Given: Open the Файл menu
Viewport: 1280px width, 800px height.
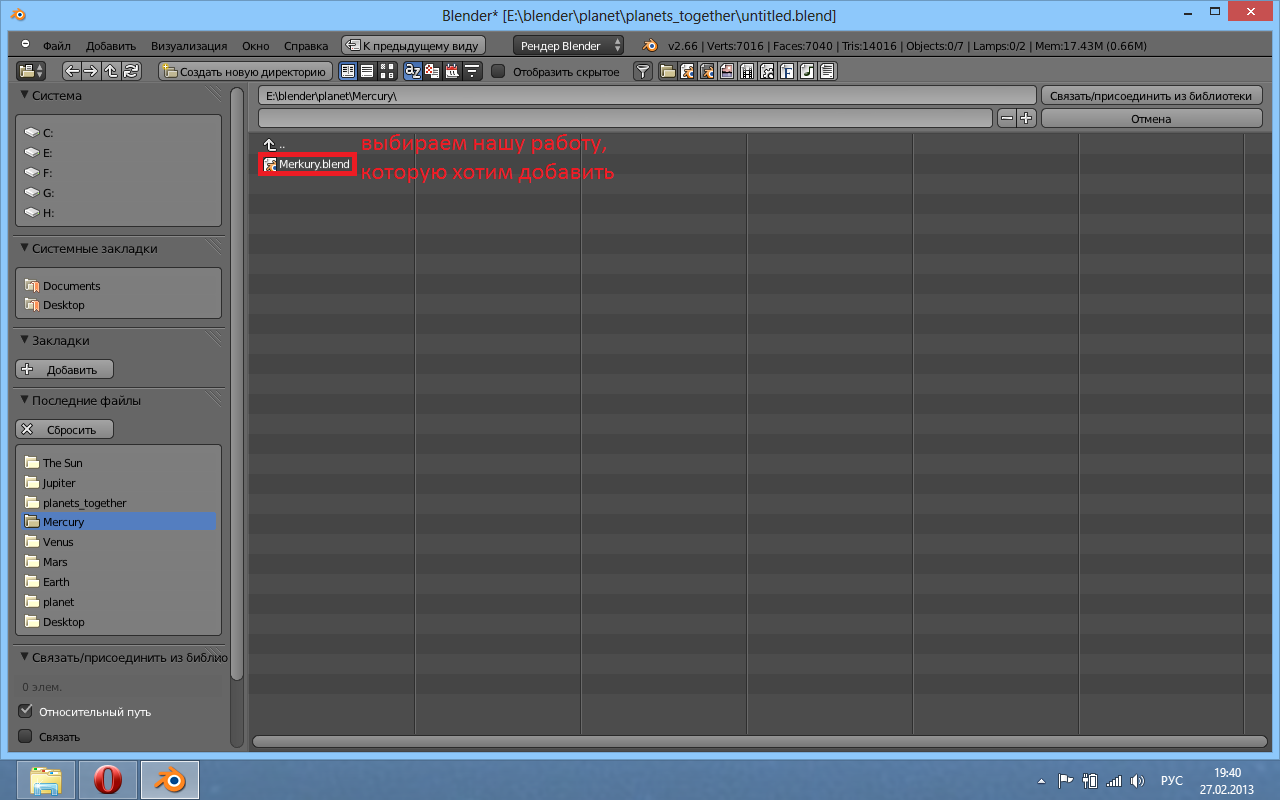Looking at the screenshot, I should click(x=56, y=46).
